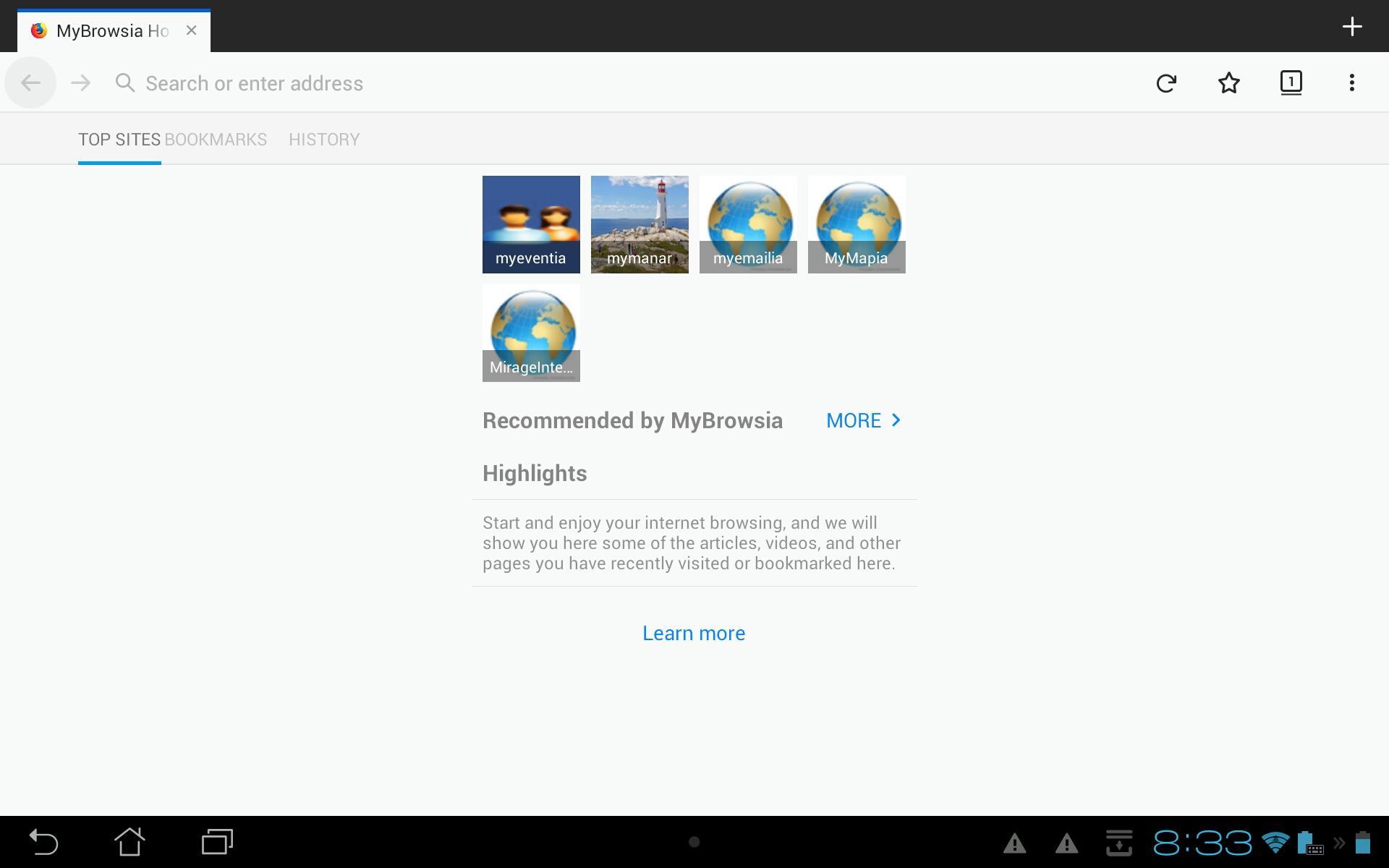Open the MirageInte... top site tile
Image resolution: width=1389 pixels, height=868 pixels.
pyautogui.click(x=531, y=333)
